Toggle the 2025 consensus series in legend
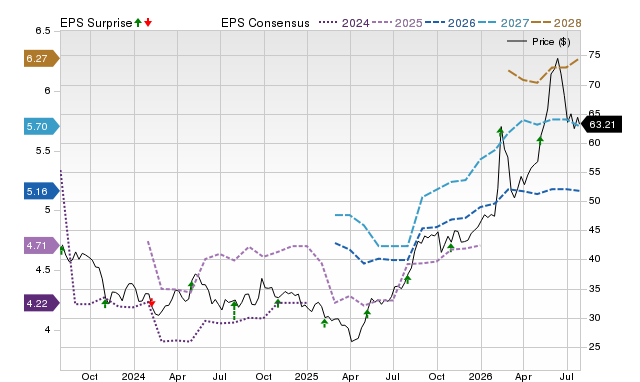The image size is (640, 382). 397,23
